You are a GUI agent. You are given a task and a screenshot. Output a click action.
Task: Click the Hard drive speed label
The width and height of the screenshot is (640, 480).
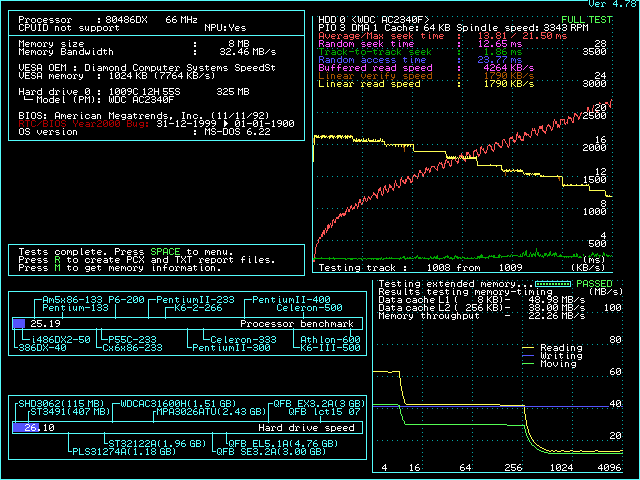coord(306,428)
